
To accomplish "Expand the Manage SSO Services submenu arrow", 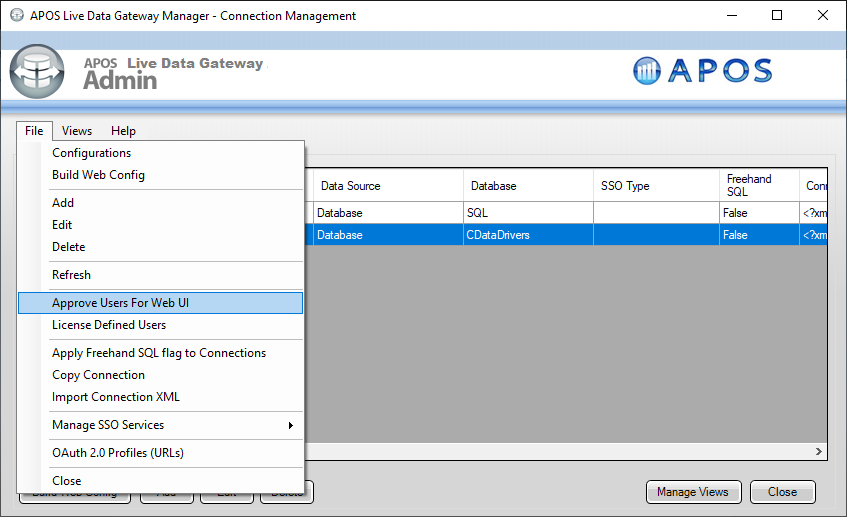I will 291,425.
